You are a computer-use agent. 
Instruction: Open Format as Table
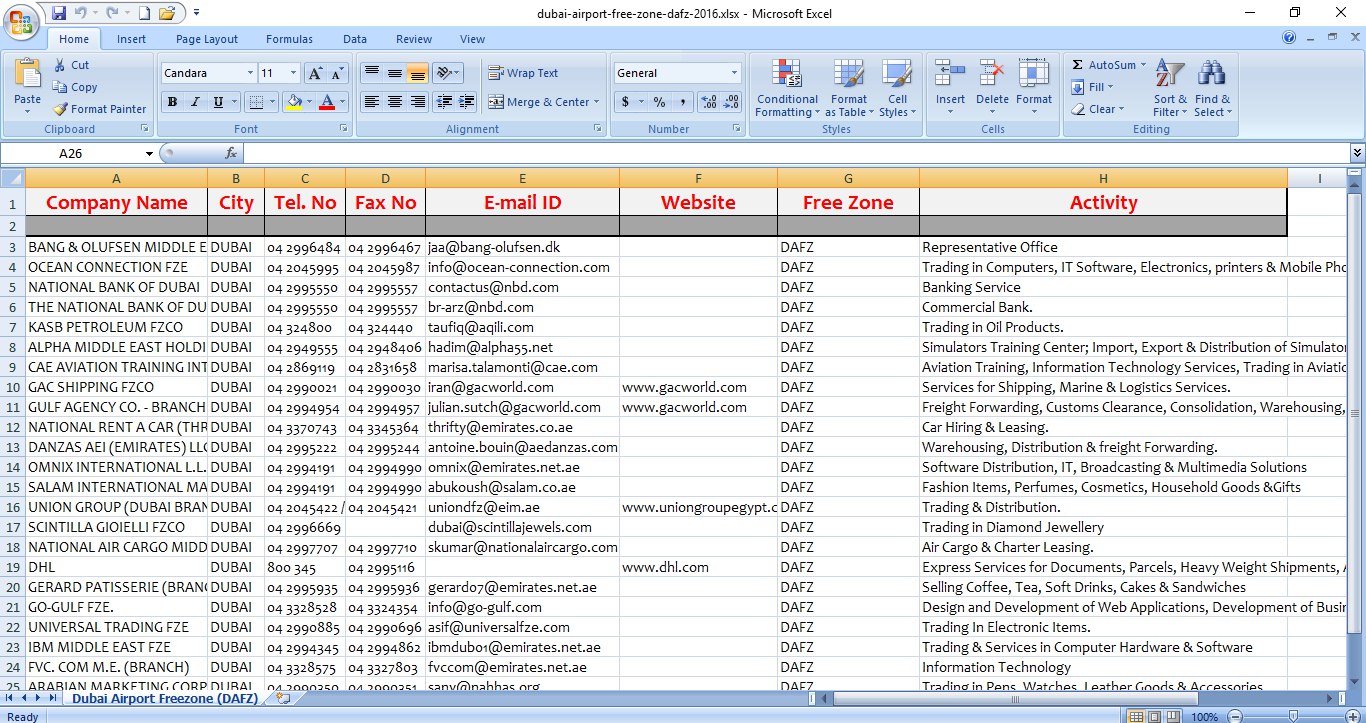[x=849, y=88]
